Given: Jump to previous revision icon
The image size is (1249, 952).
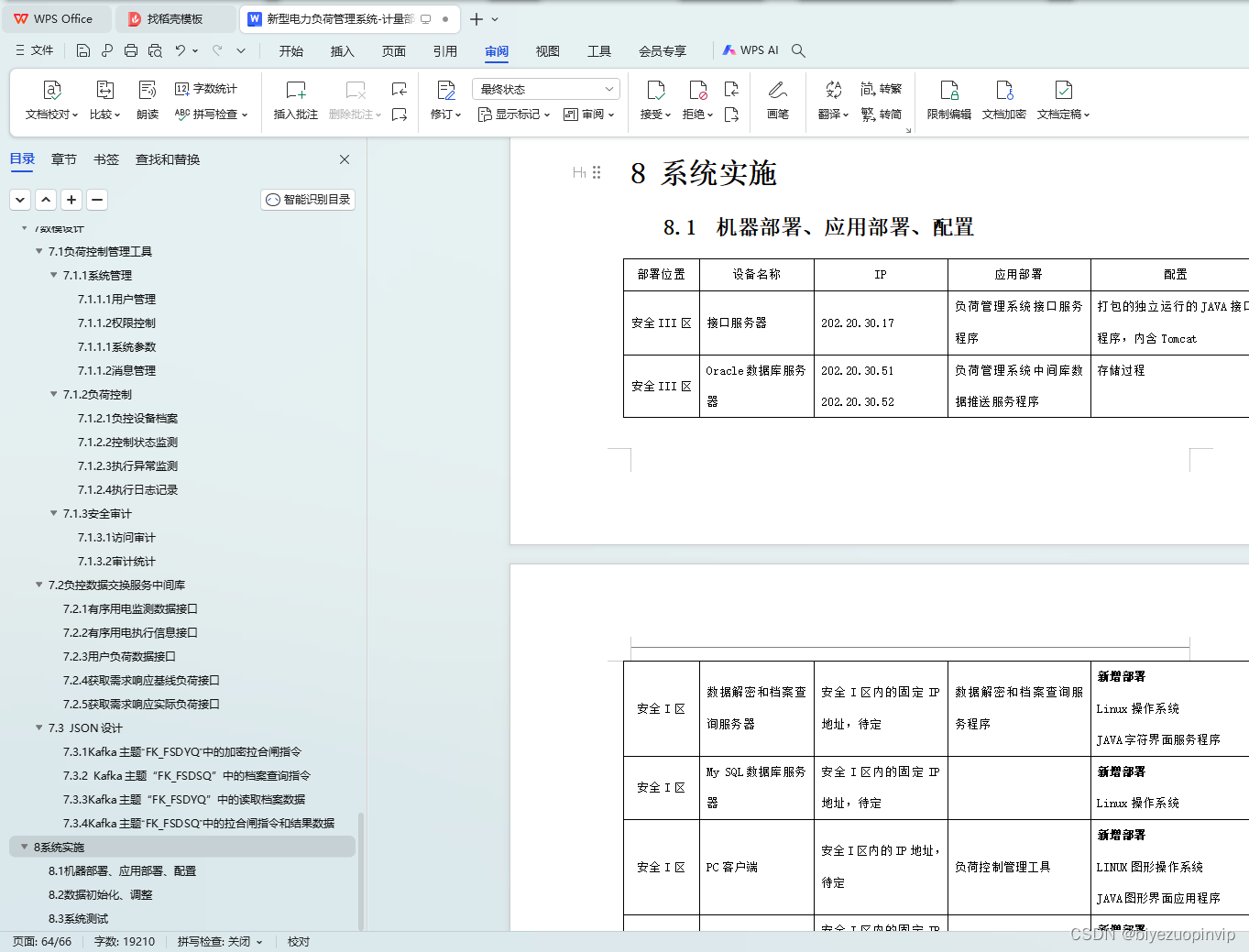Looking at the screenshot, I should pyautogui.click(x=731, y=89).
